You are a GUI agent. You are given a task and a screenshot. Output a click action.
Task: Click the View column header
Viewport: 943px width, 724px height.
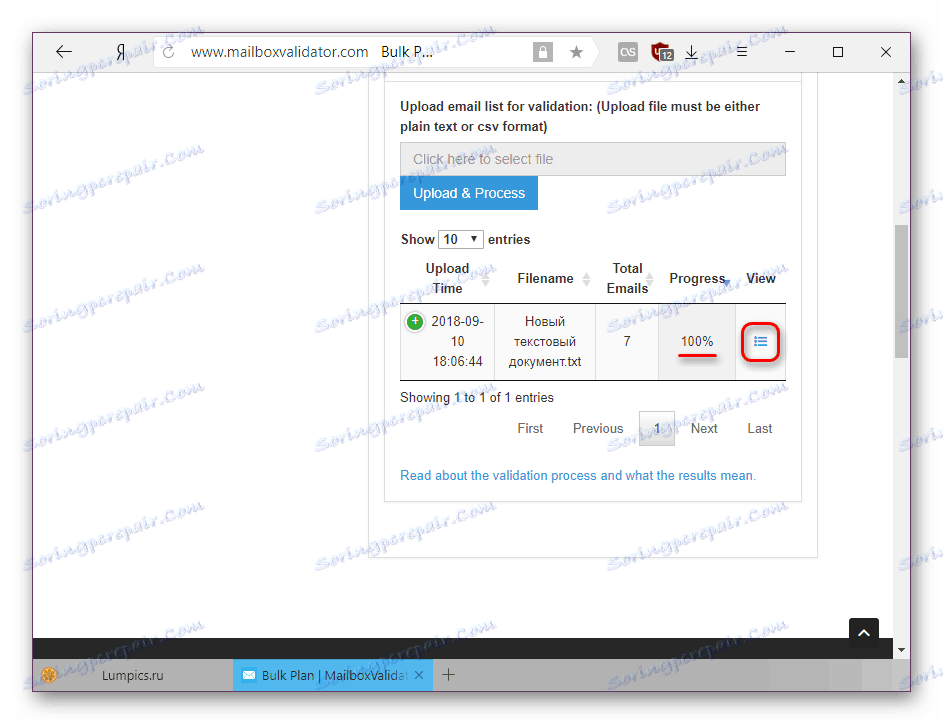click(761, 278)
